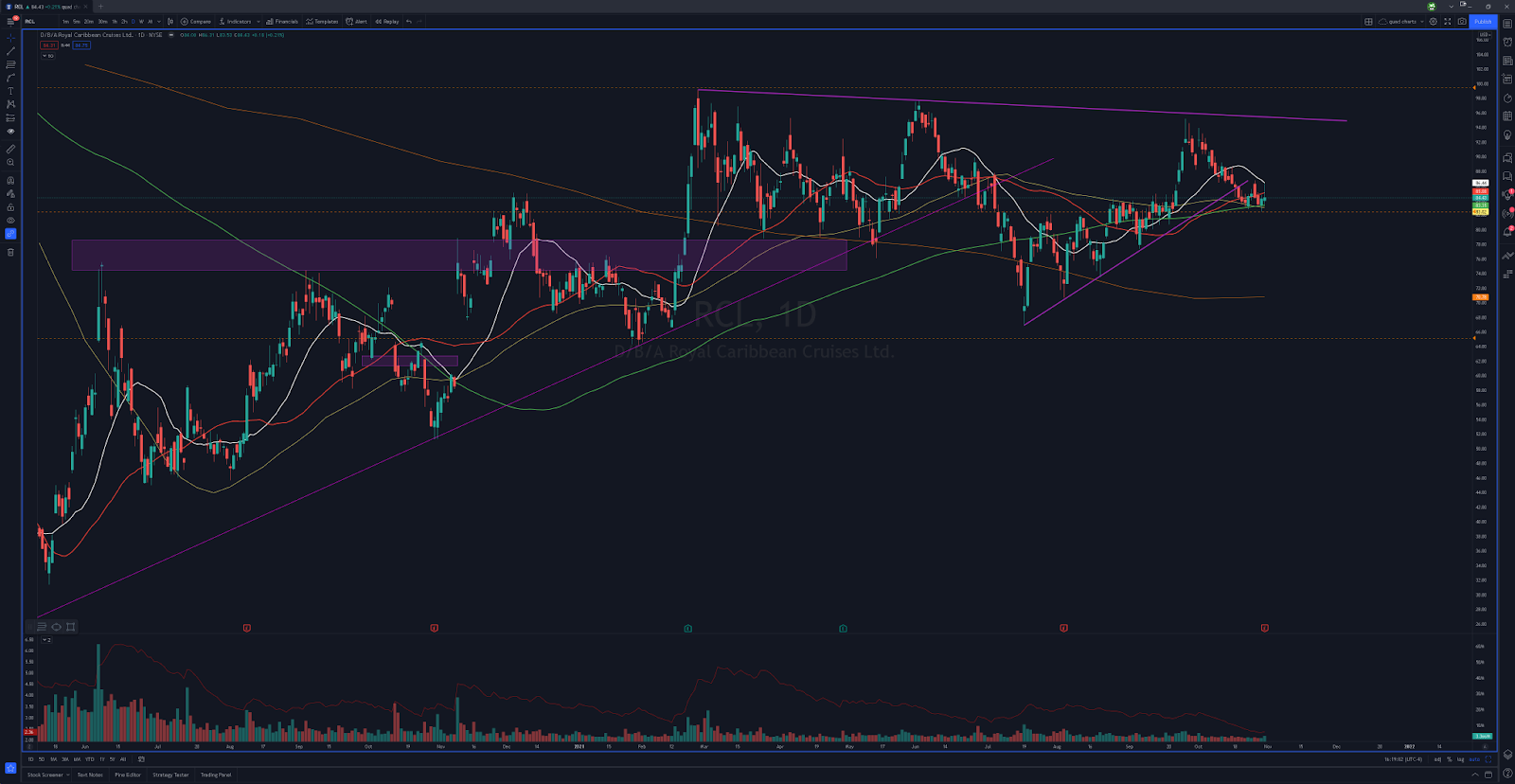Open chart settings gear
Screen dimensions: 1515x784
(x=1433, y=21)
